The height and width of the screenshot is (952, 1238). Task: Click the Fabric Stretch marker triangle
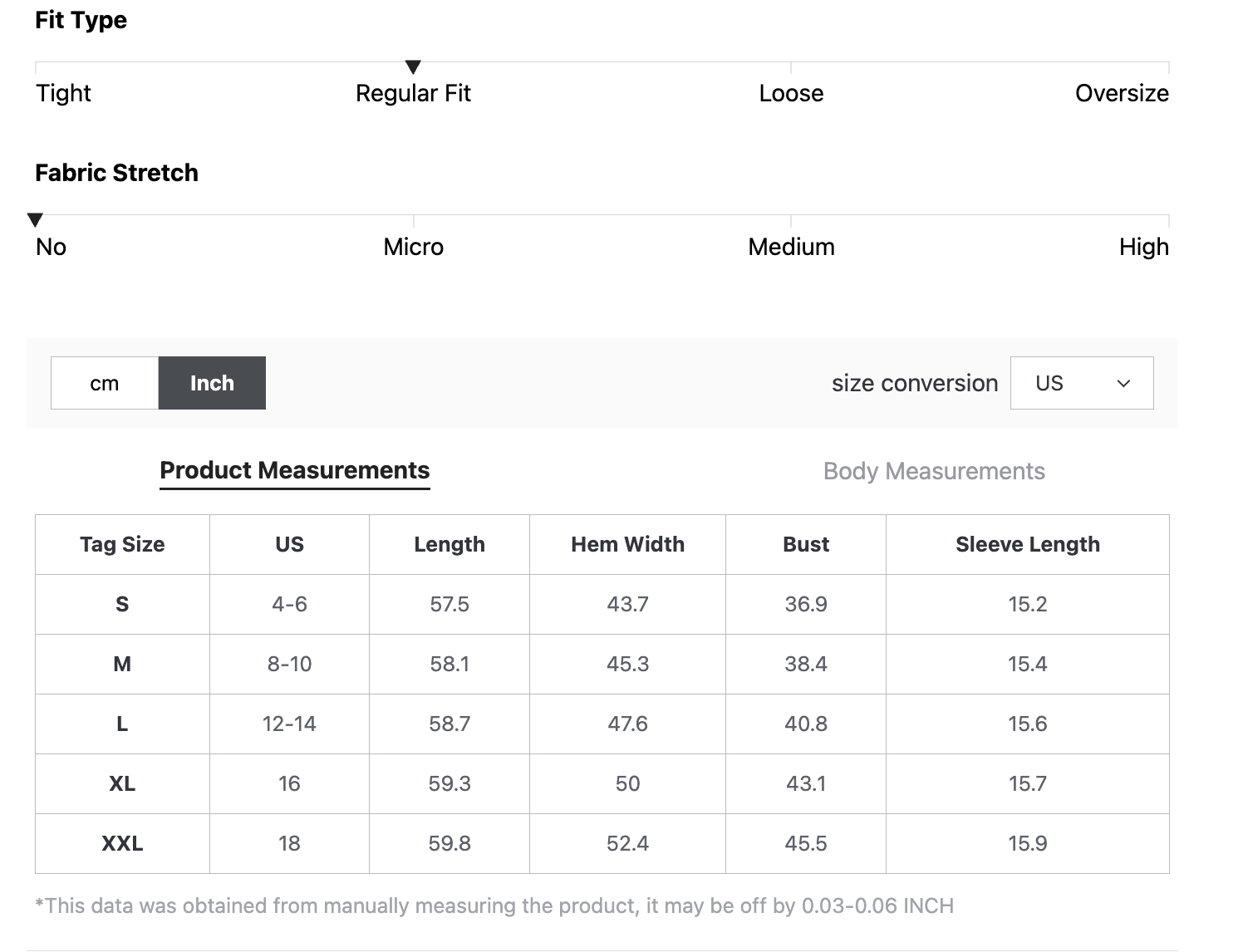click(35, 220)
